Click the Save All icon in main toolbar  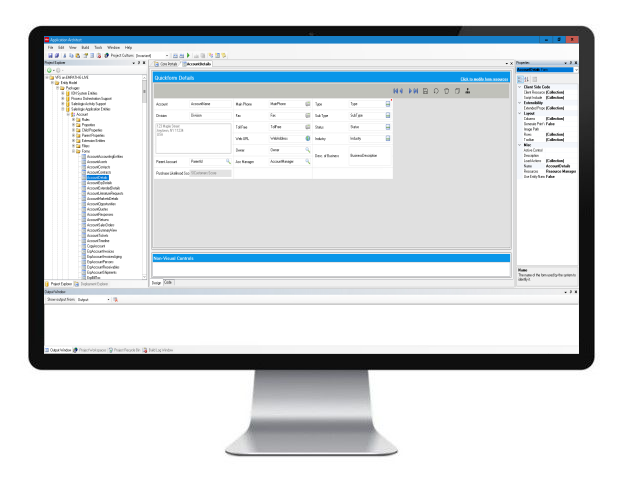pos(57,56)
